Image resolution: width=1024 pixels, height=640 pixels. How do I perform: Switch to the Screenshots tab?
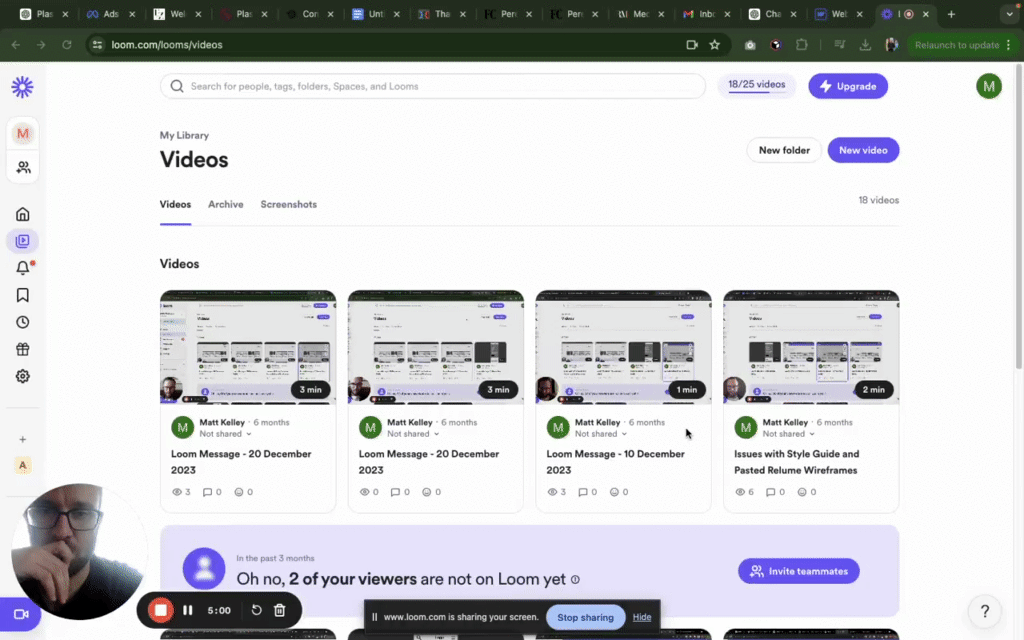tap(288, 204)
